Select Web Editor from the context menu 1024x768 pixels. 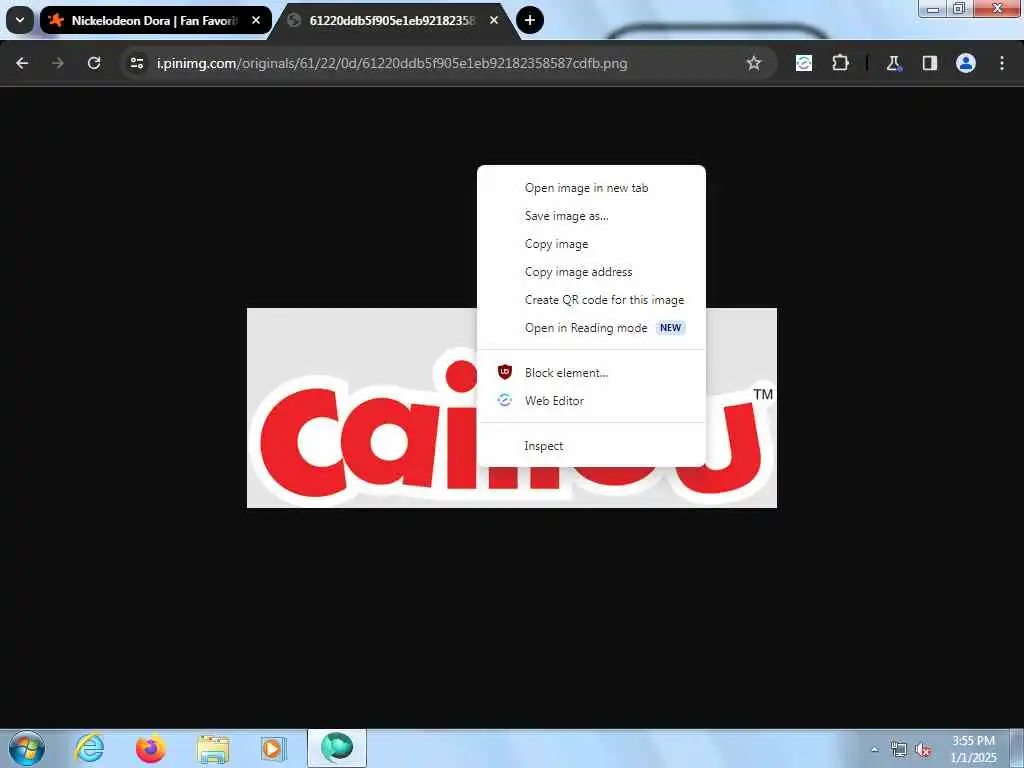point(591,401)
